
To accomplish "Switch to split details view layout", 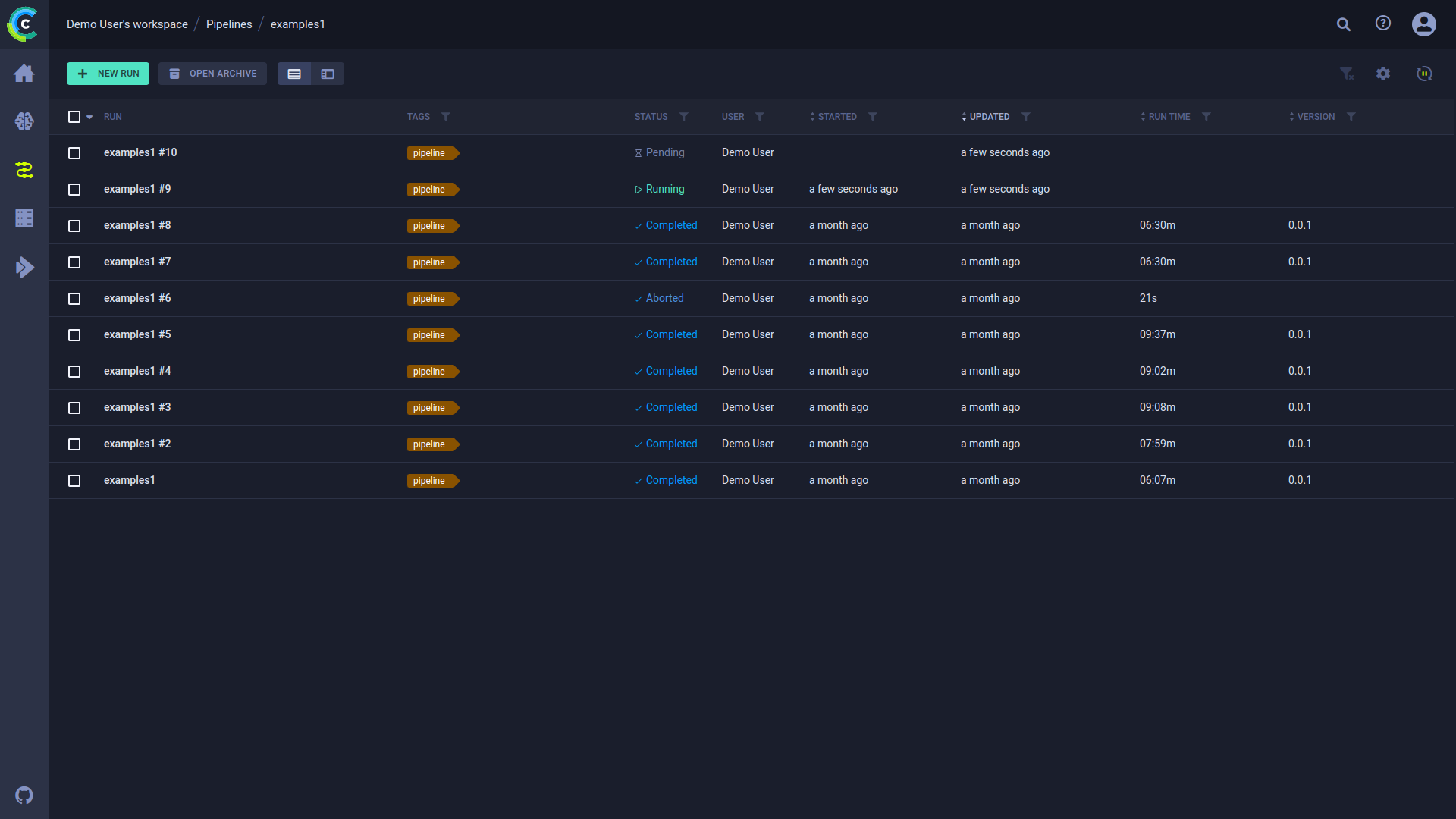I will (x=328, y=74).
